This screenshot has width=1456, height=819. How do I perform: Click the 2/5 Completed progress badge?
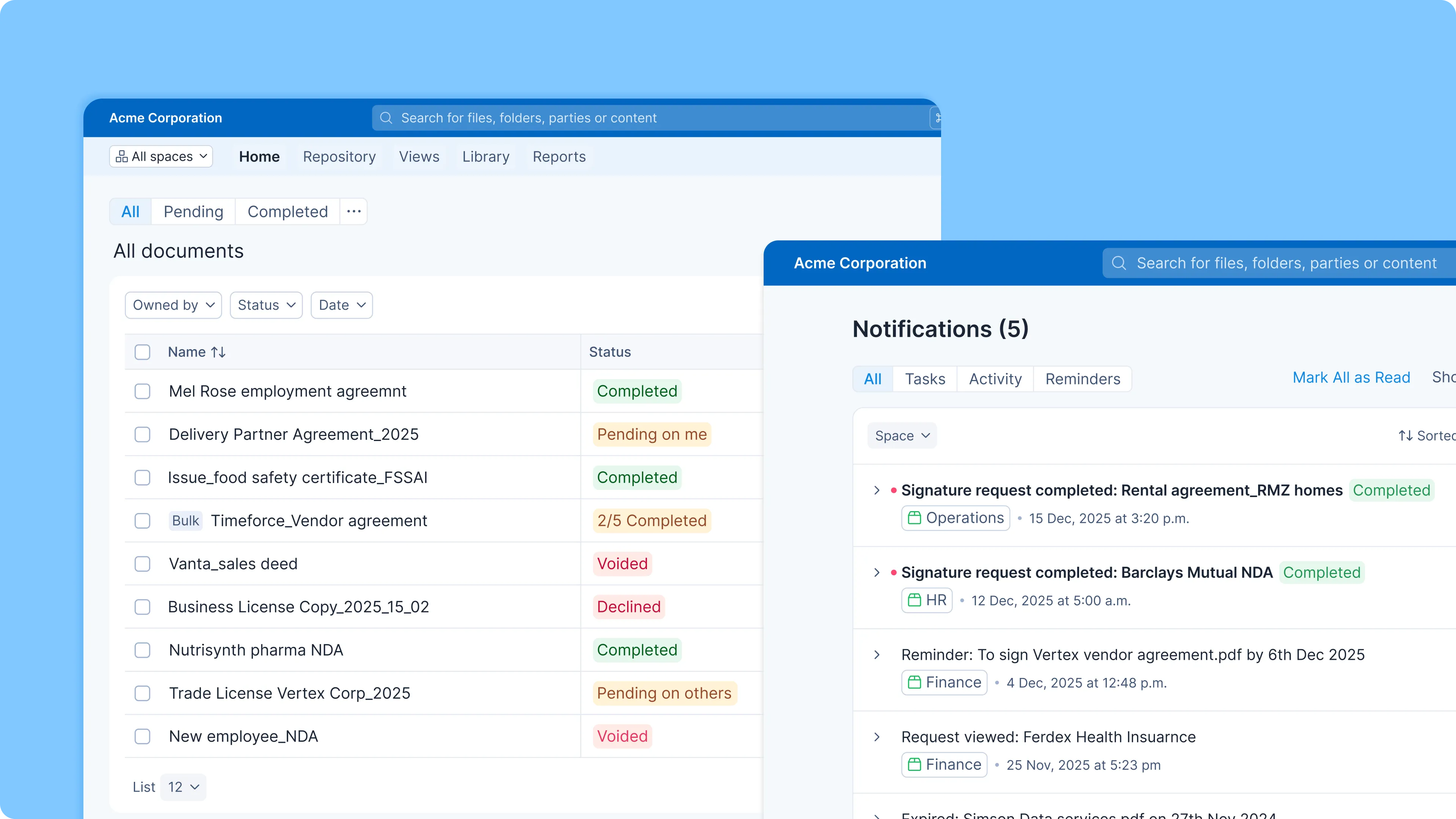(651, 521)
